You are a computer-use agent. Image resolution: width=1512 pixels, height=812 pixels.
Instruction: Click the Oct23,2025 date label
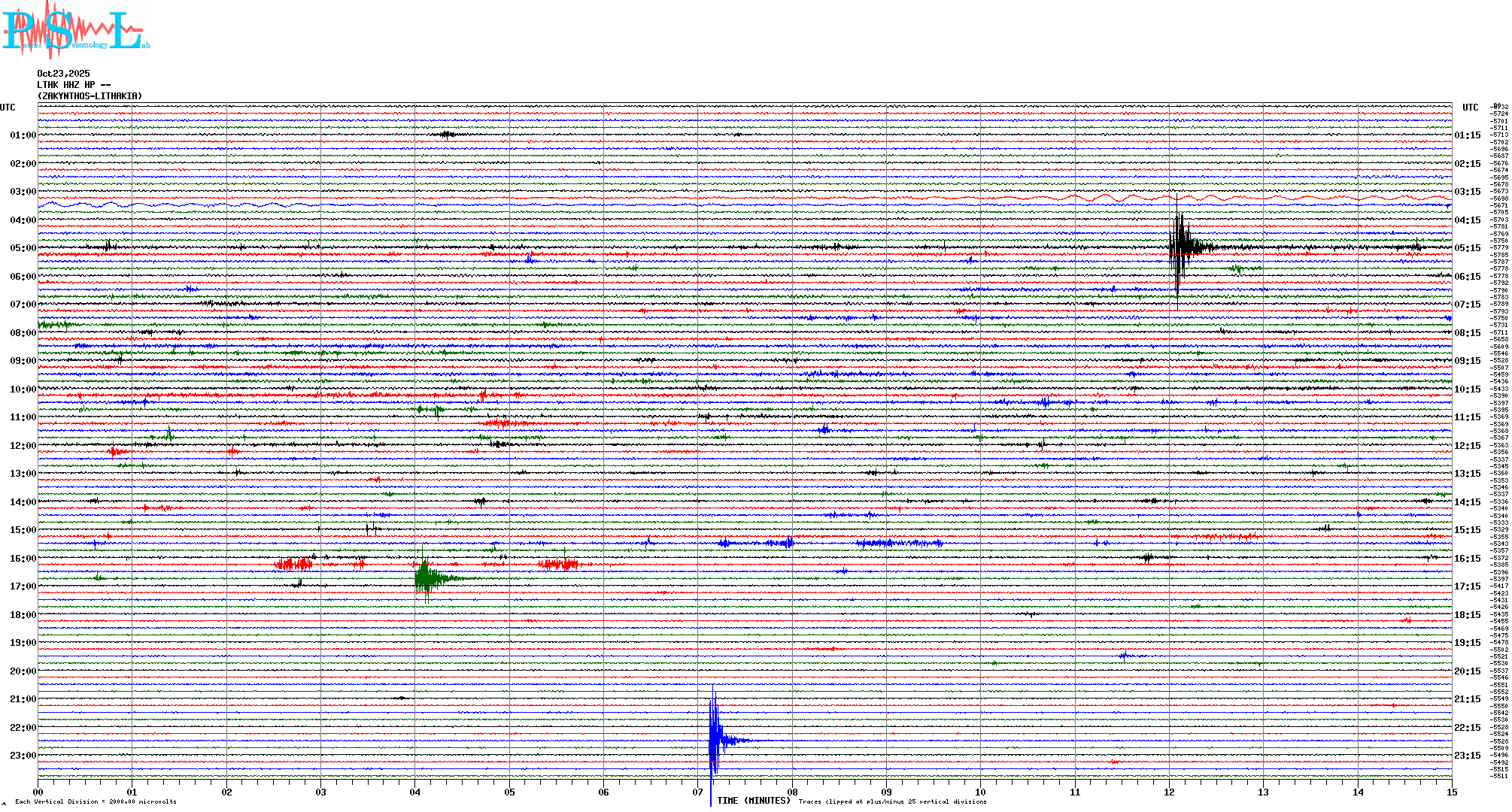[x=63, y=74]
